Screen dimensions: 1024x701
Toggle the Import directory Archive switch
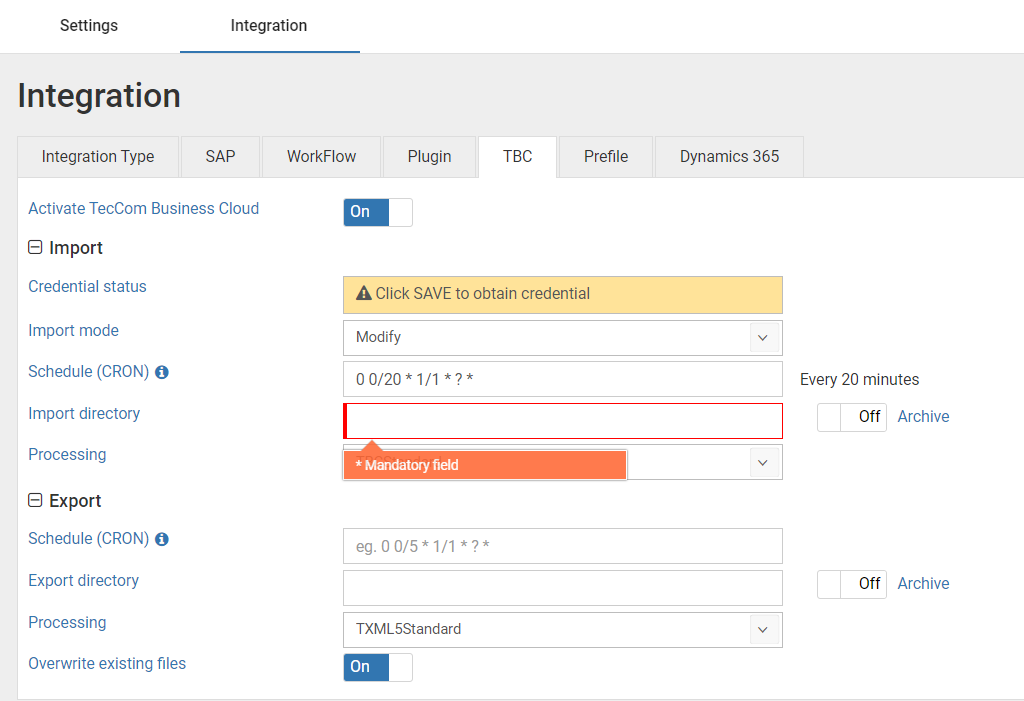(x=852, y=417)
